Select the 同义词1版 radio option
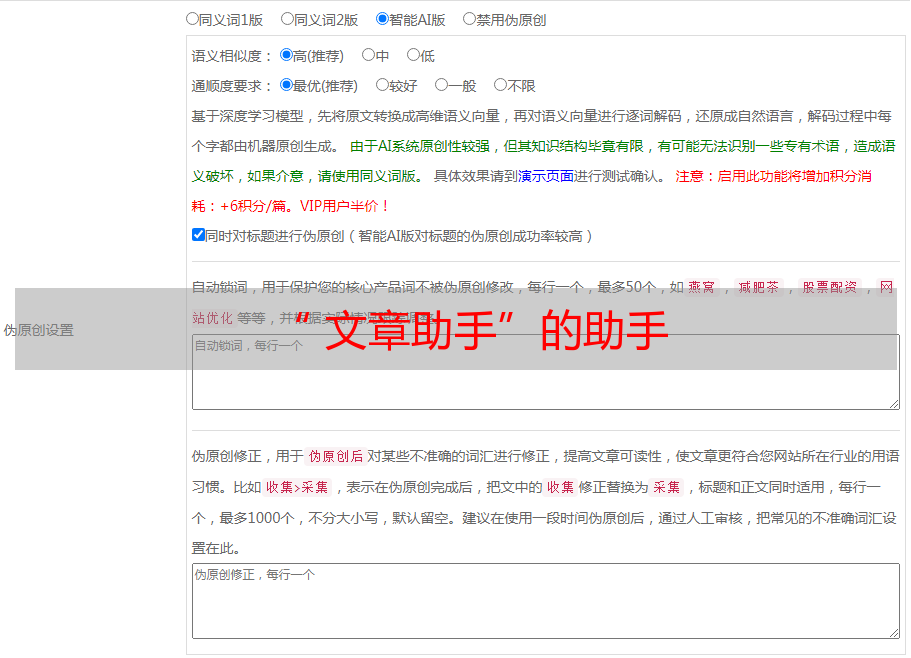The height and width of the screenshot is (658, 911). click(192, 18)
